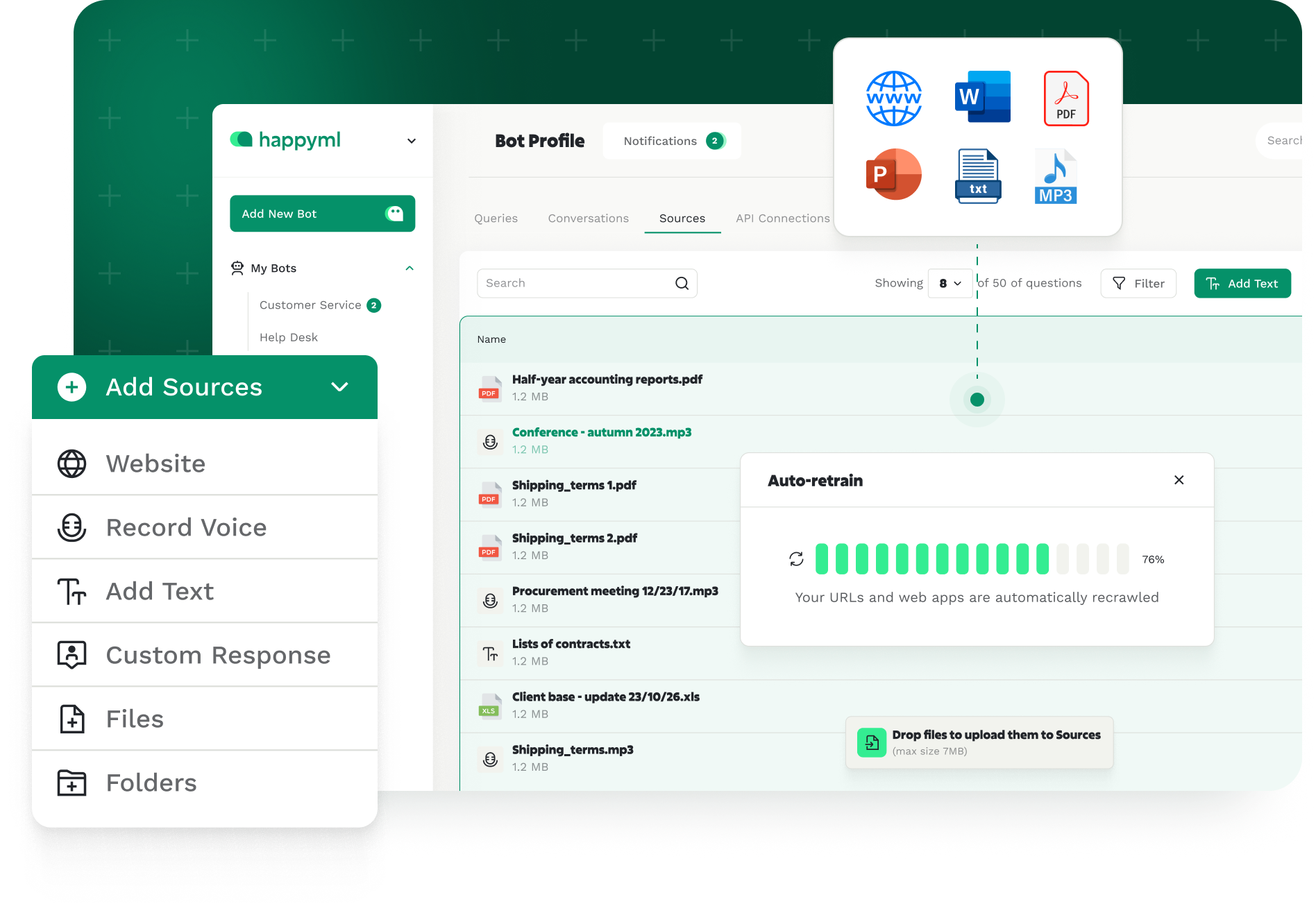Collapse the Add Sources menu
This screenshot has width=1316, height=922.
click(339, 387)
